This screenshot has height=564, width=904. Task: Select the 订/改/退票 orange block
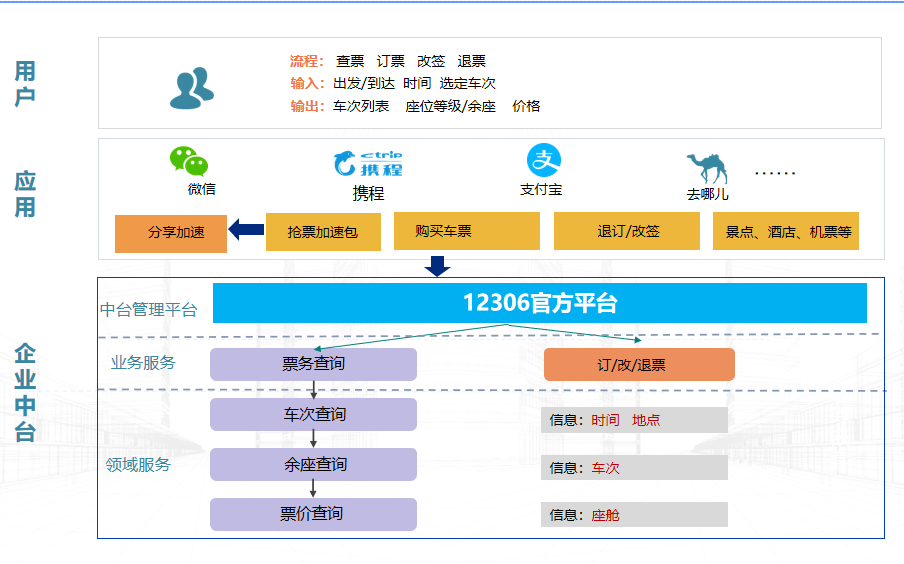click(x=639, y=364)
